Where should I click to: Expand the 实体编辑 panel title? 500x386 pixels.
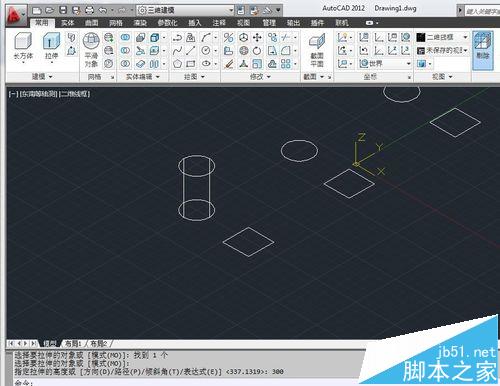coord(142,77)
